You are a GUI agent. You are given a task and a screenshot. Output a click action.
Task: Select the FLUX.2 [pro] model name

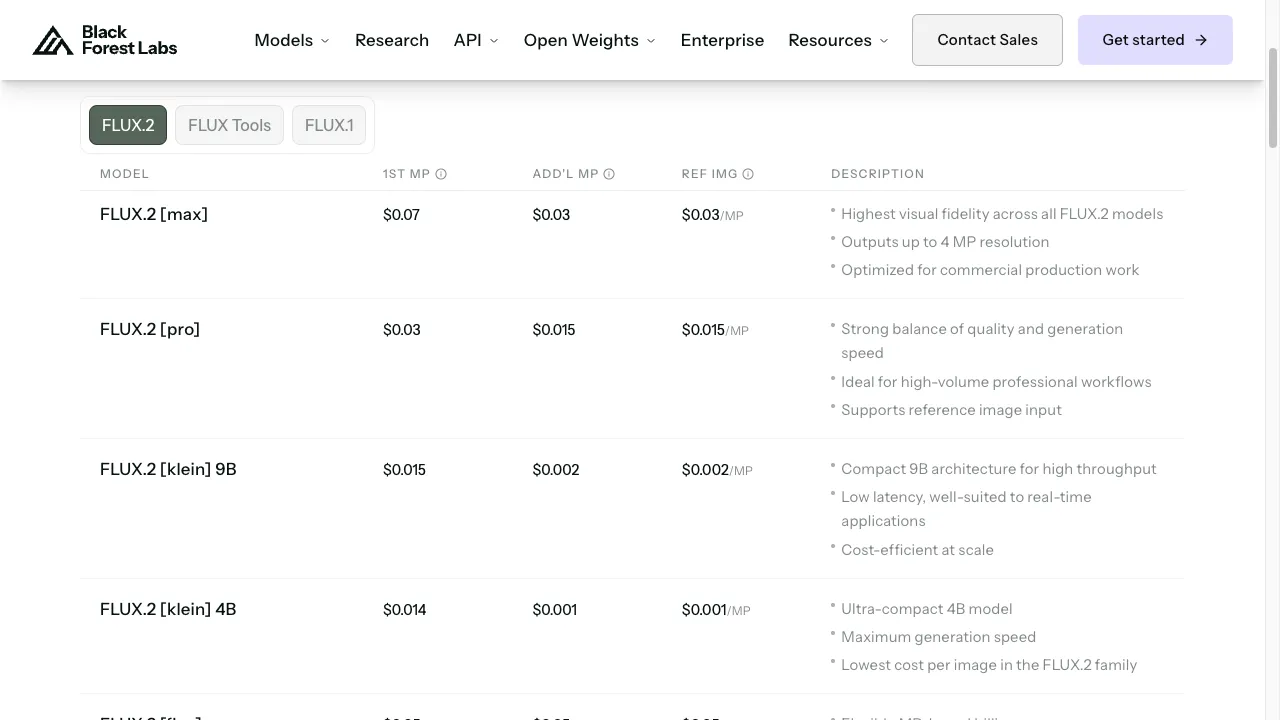click(x=150, y=329)
